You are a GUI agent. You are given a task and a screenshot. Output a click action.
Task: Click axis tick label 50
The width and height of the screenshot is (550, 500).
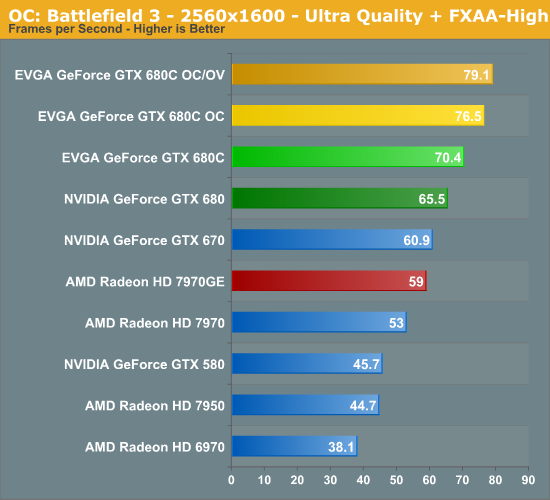pos(396,480)
